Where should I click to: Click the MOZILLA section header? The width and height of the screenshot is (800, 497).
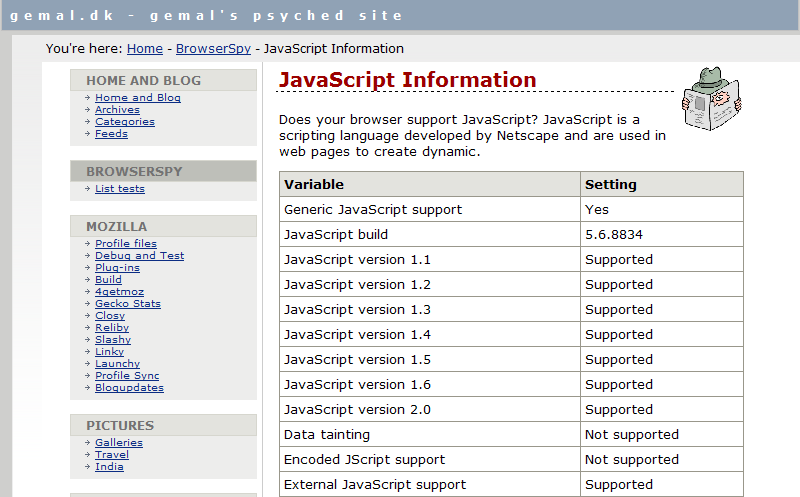[163, 226]
